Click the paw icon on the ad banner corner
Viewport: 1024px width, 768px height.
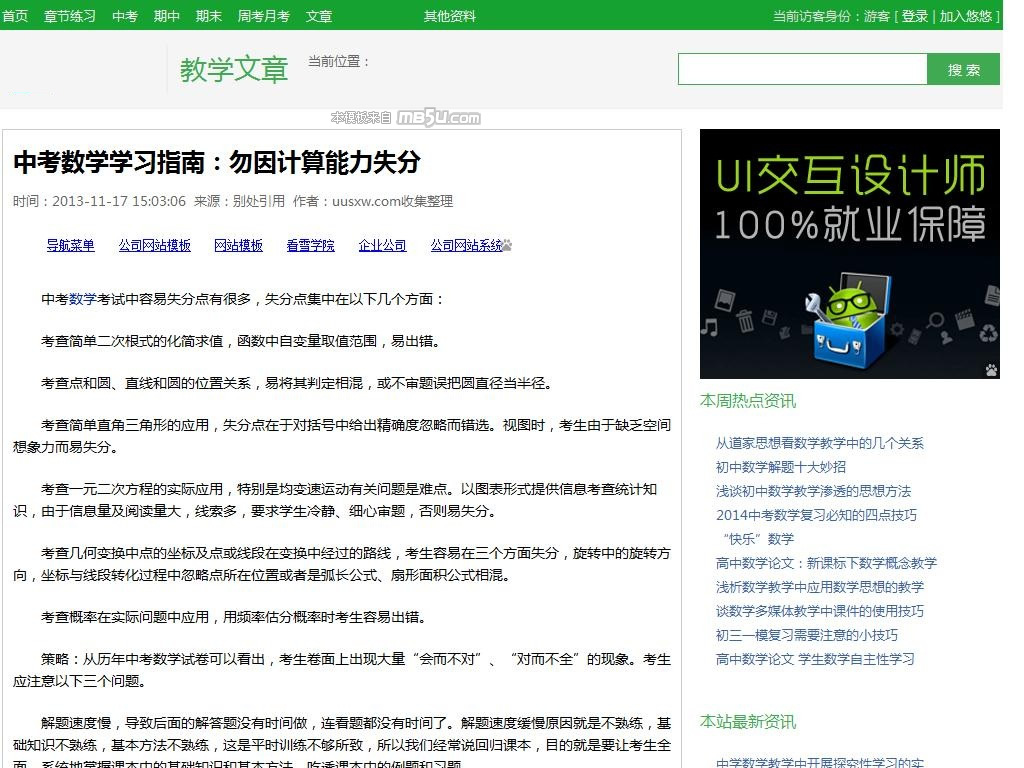point(990,370)
